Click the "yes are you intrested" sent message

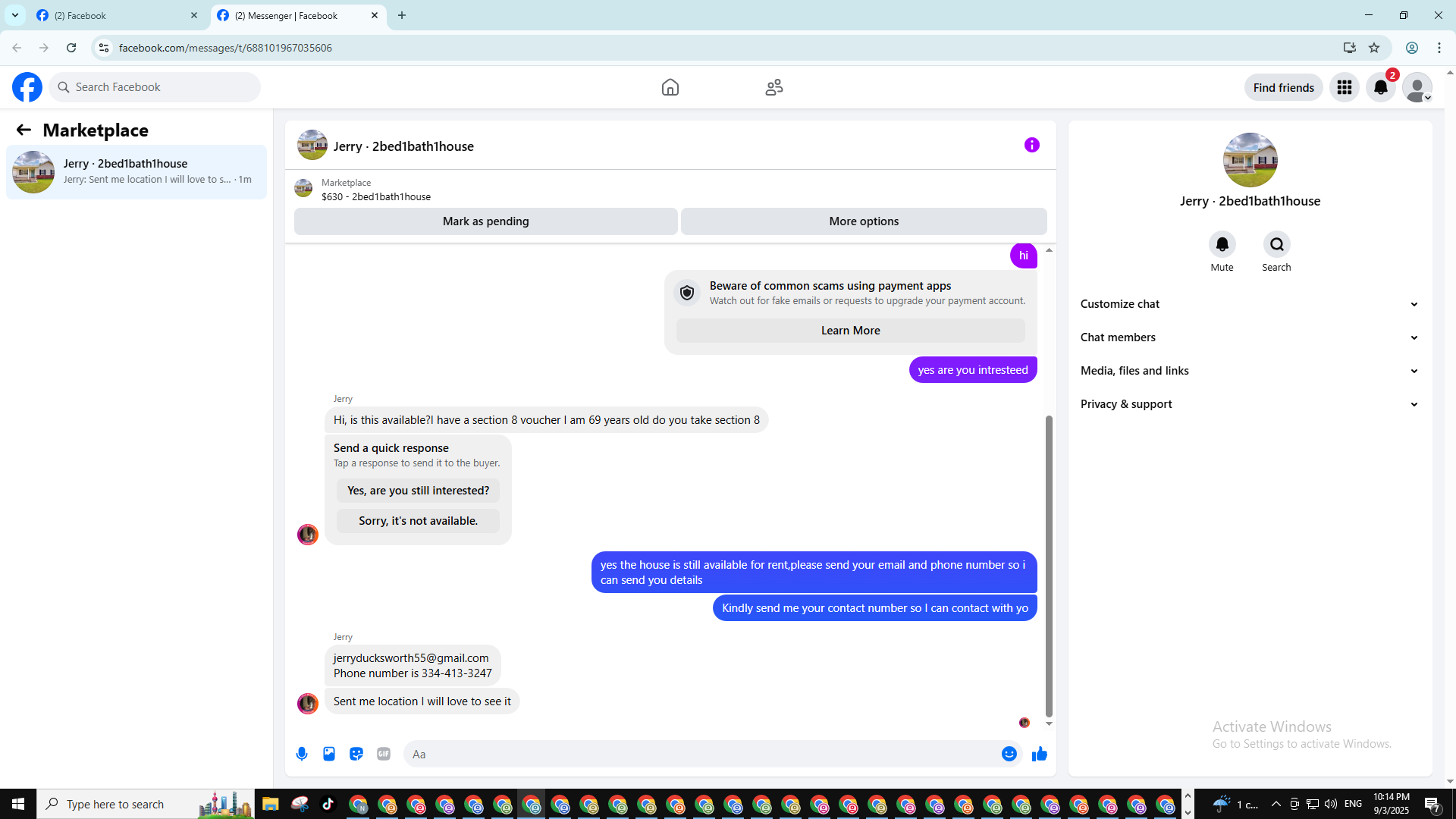pos(973,370)
